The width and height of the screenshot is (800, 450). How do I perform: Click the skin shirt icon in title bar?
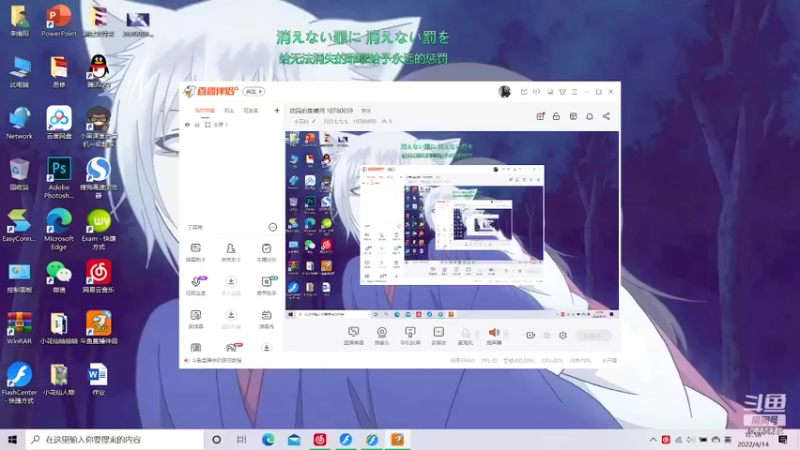562,92
